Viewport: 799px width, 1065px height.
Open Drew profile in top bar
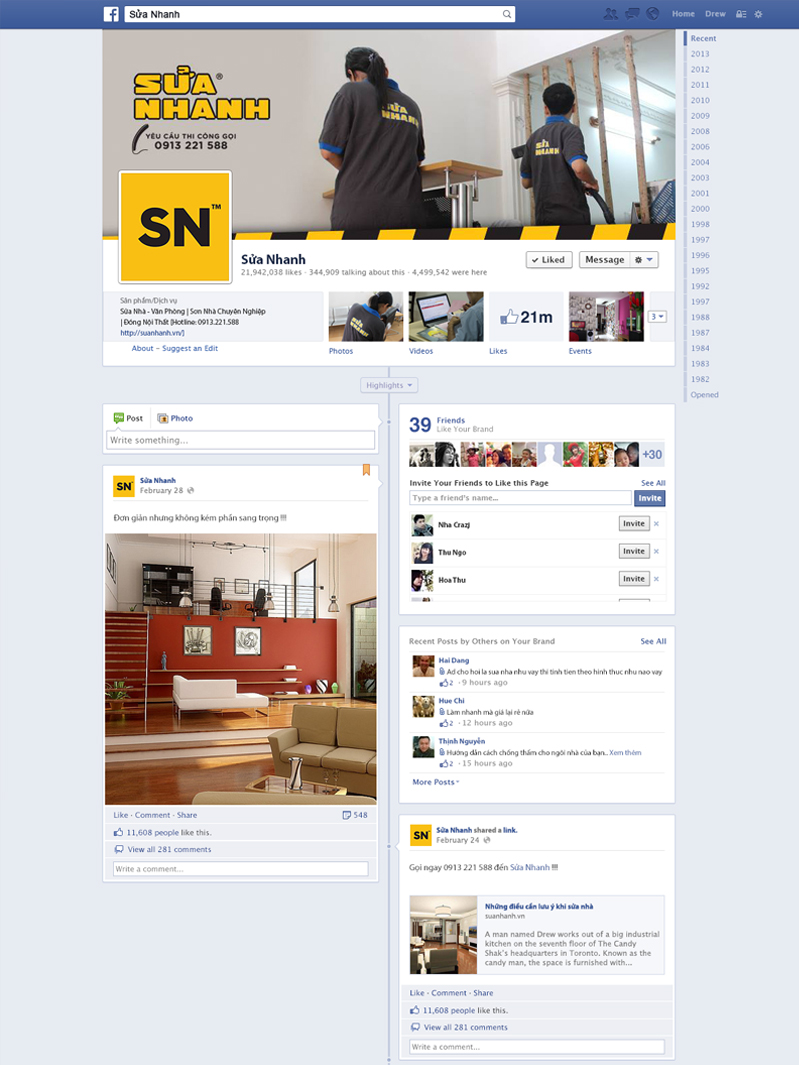(715, 14)
